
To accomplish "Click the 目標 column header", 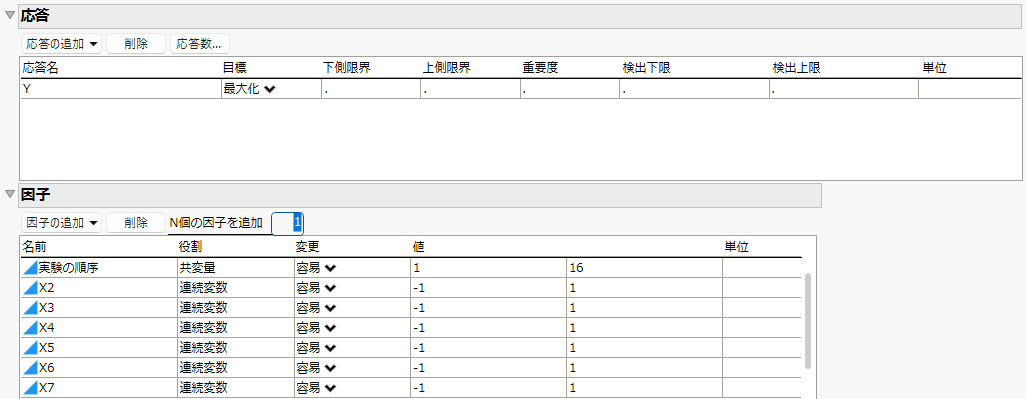I will tap(235, 67).
